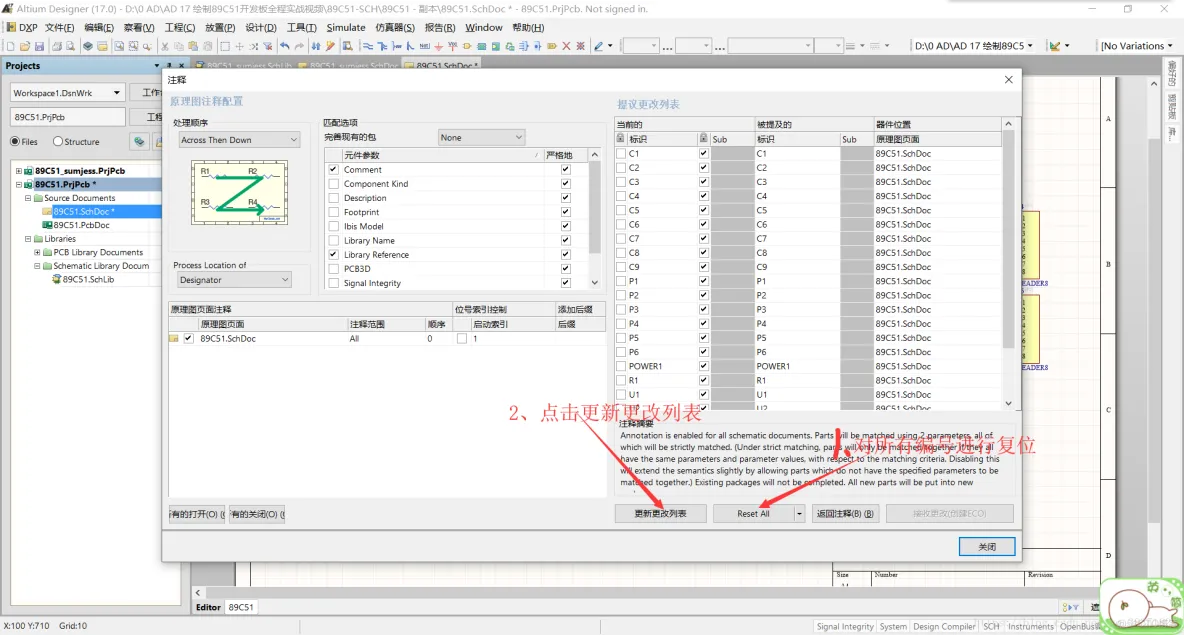This screenshot has height=635, width=1184.
Task: Place a VCC power port
Action: pyautogui.click(x=452, y=46)
